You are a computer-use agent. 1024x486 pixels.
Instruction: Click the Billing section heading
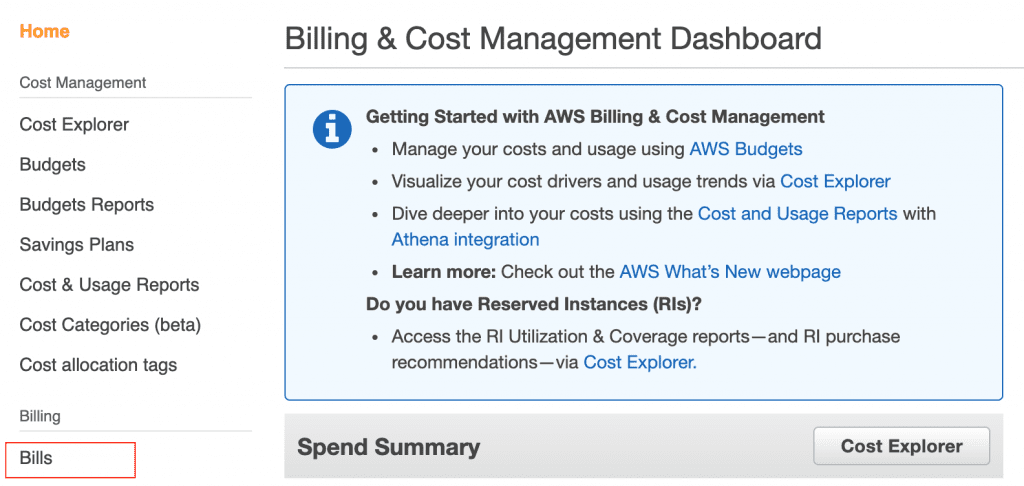pos(40,415)
